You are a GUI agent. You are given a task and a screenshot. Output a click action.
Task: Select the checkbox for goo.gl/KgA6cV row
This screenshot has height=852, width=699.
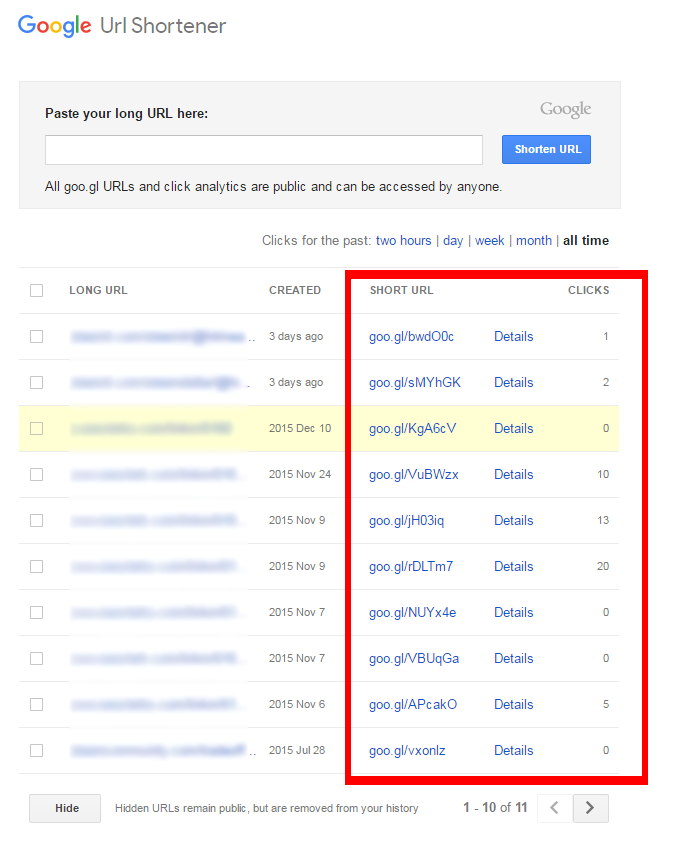(x=37, y=429)
